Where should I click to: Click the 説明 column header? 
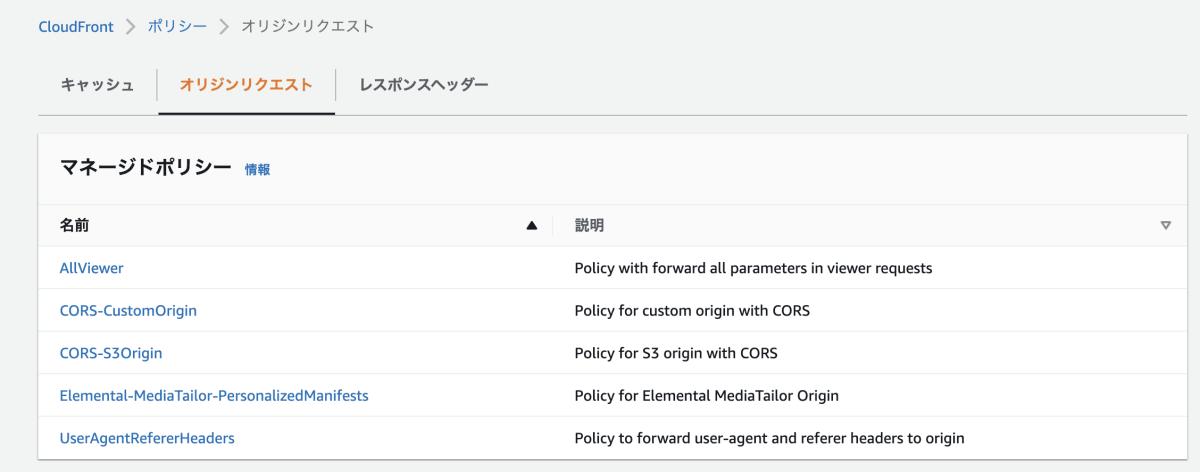click(x=589, y=226)
